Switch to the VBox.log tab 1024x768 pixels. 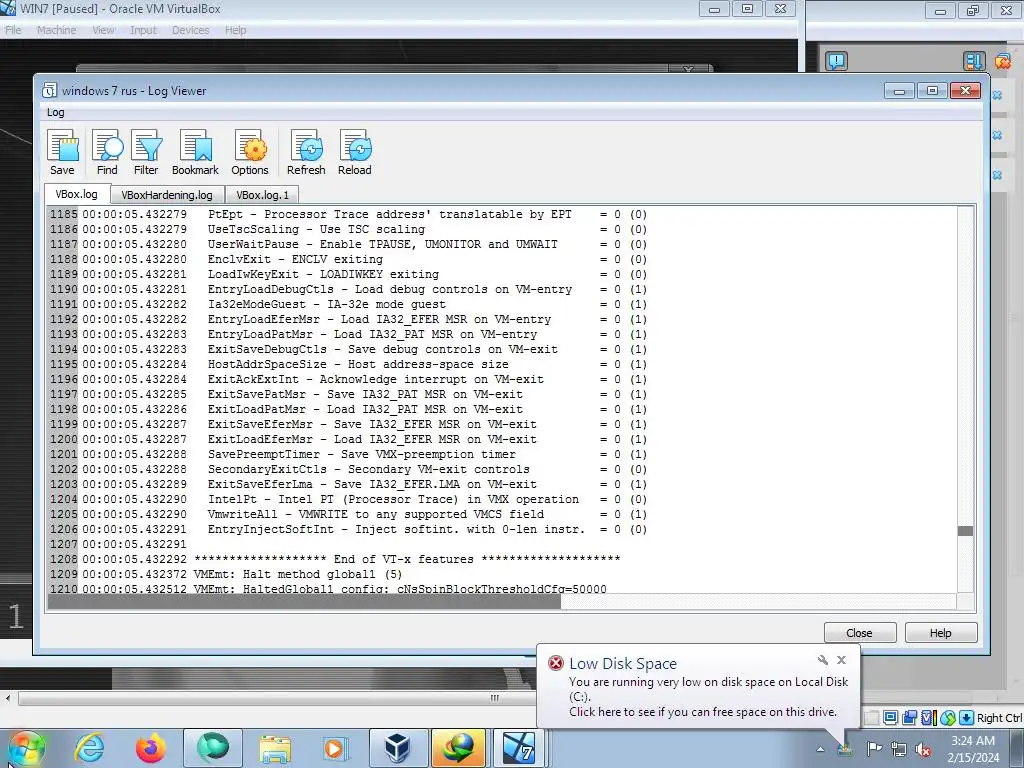point(76,194)
